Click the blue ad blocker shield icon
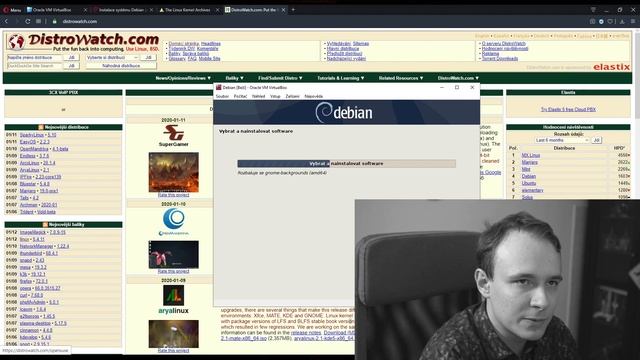 tap(601, 21)
